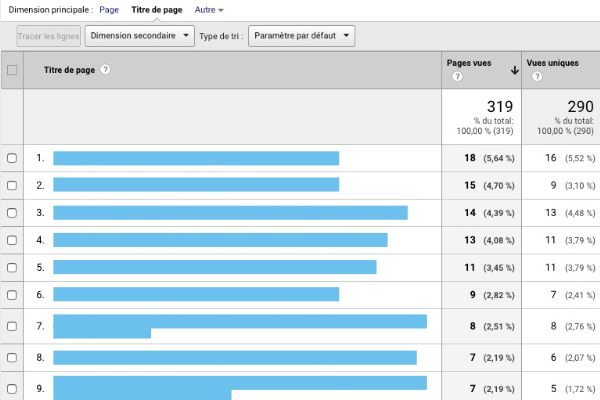The image size is (600, 400).
Task: Open the Dimension secondaire dropdown
Action: pos(139,36)
